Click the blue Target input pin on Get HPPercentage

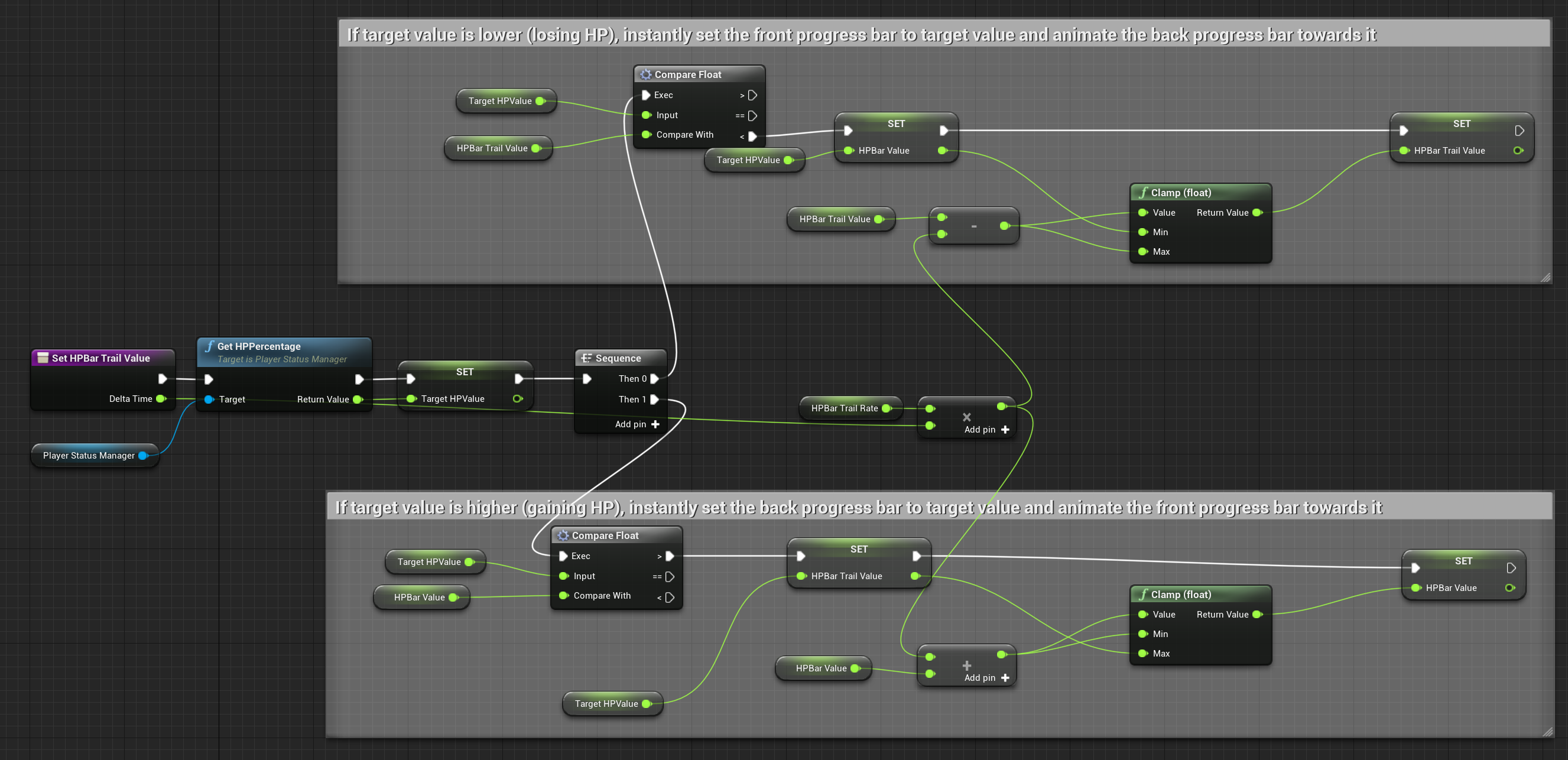209,399
